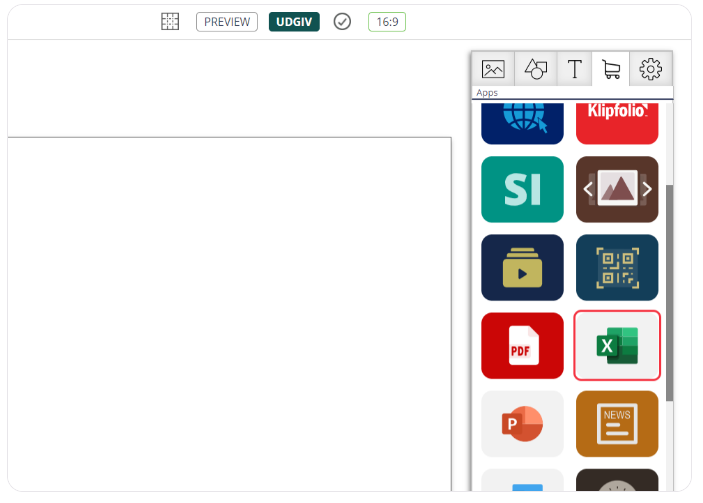Click the PREVIEW button
Image resolution: width=703 pixels, height=503 pixels.
(227, 22)
